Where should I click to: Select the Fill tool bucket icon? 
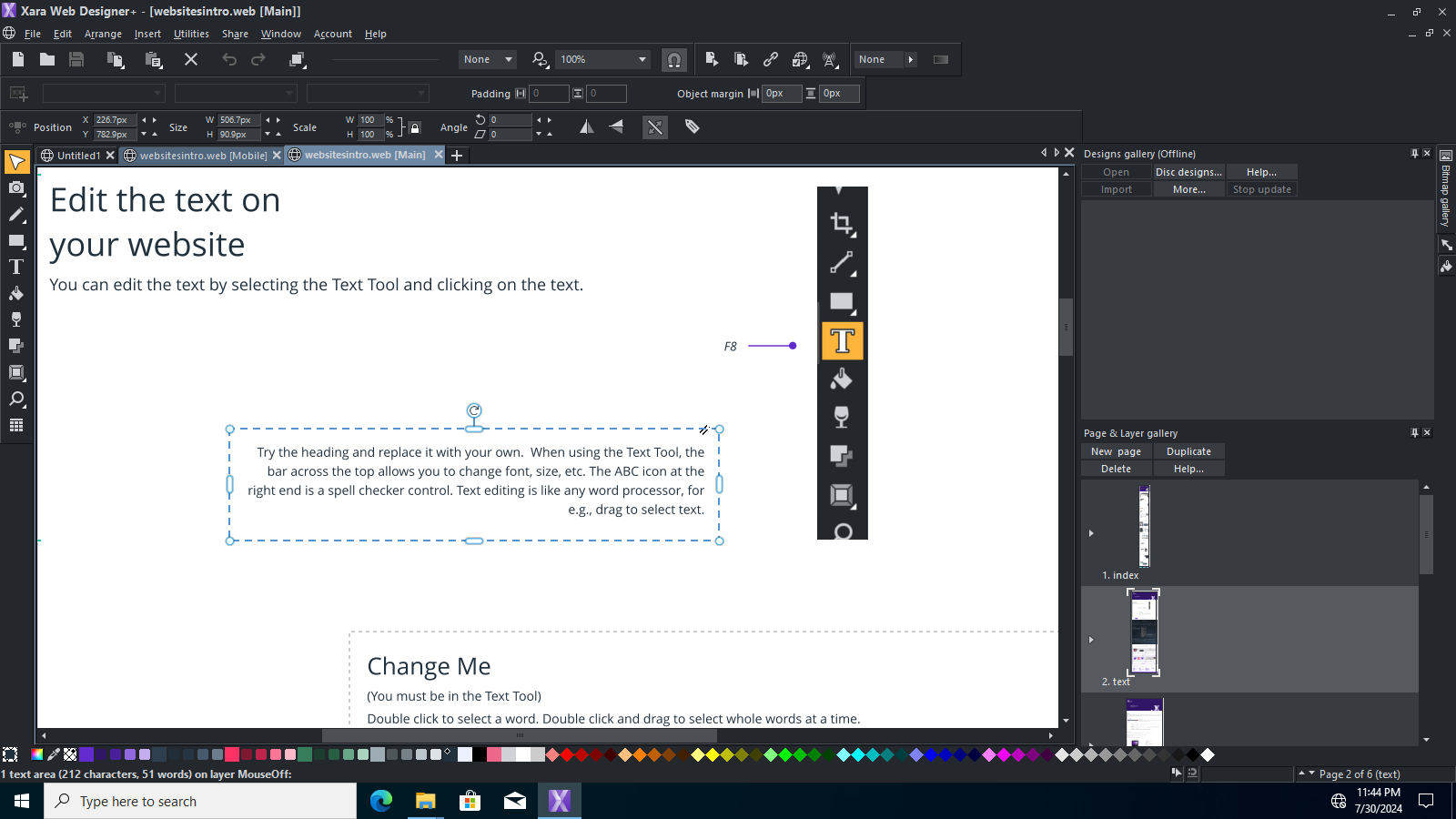16,294
